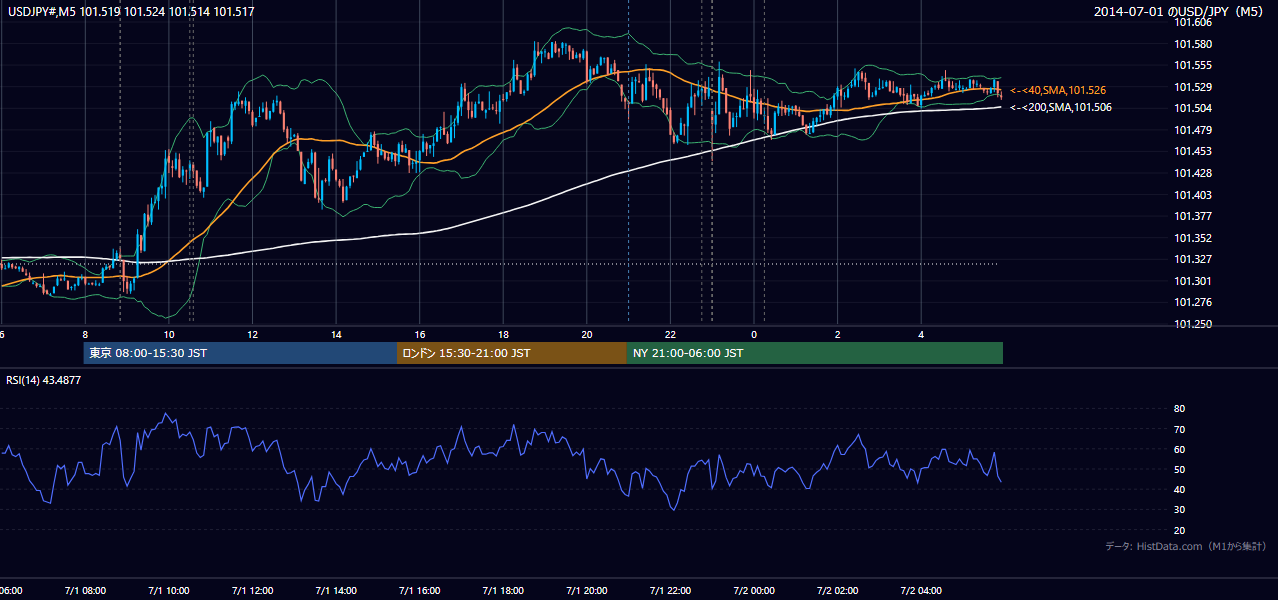Click the RSI scale value 60
Image resolution: width=1278 pixels, height=600 pixels.
(x=1179, y=449)
